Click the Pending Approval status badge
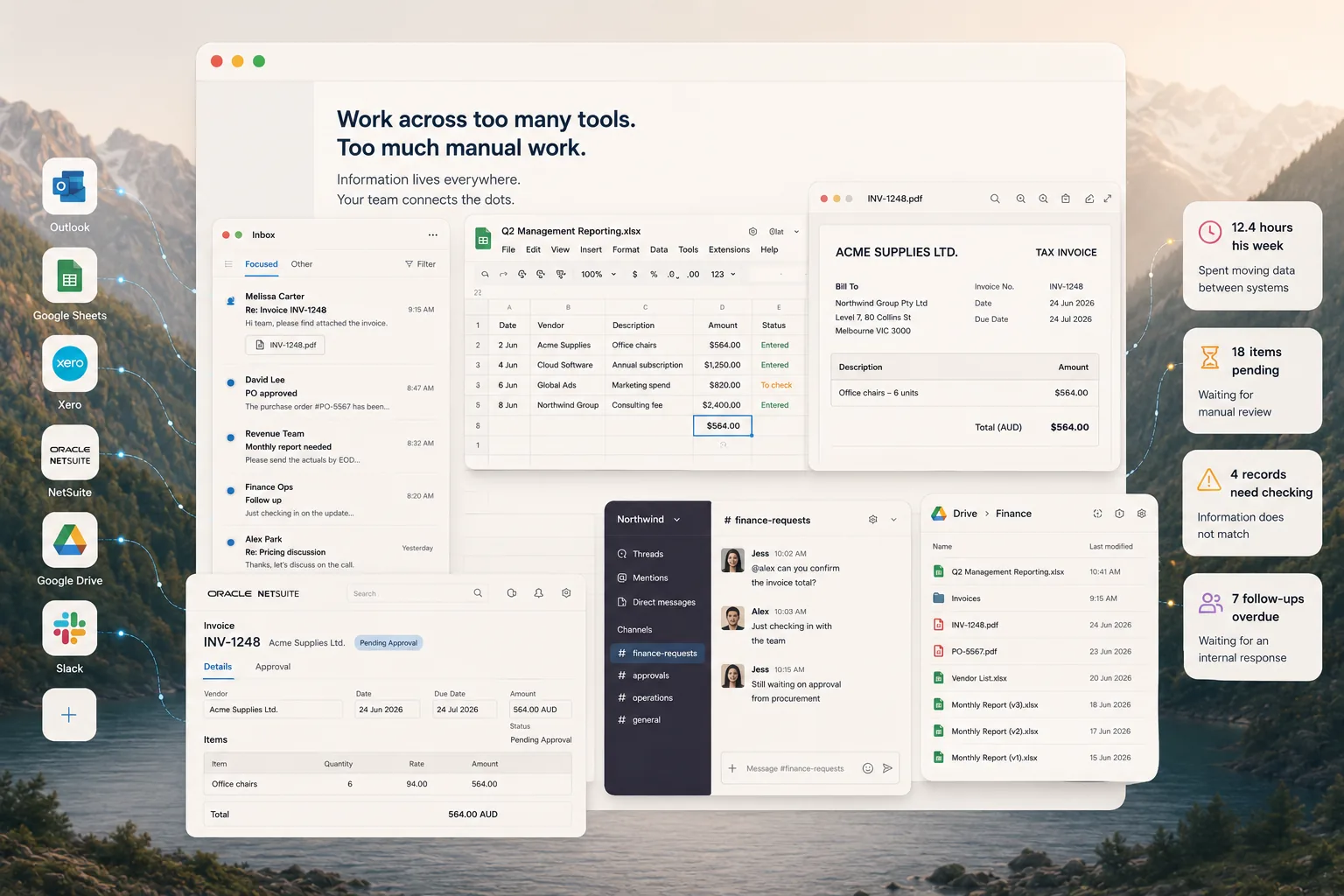 coord(388,643)
